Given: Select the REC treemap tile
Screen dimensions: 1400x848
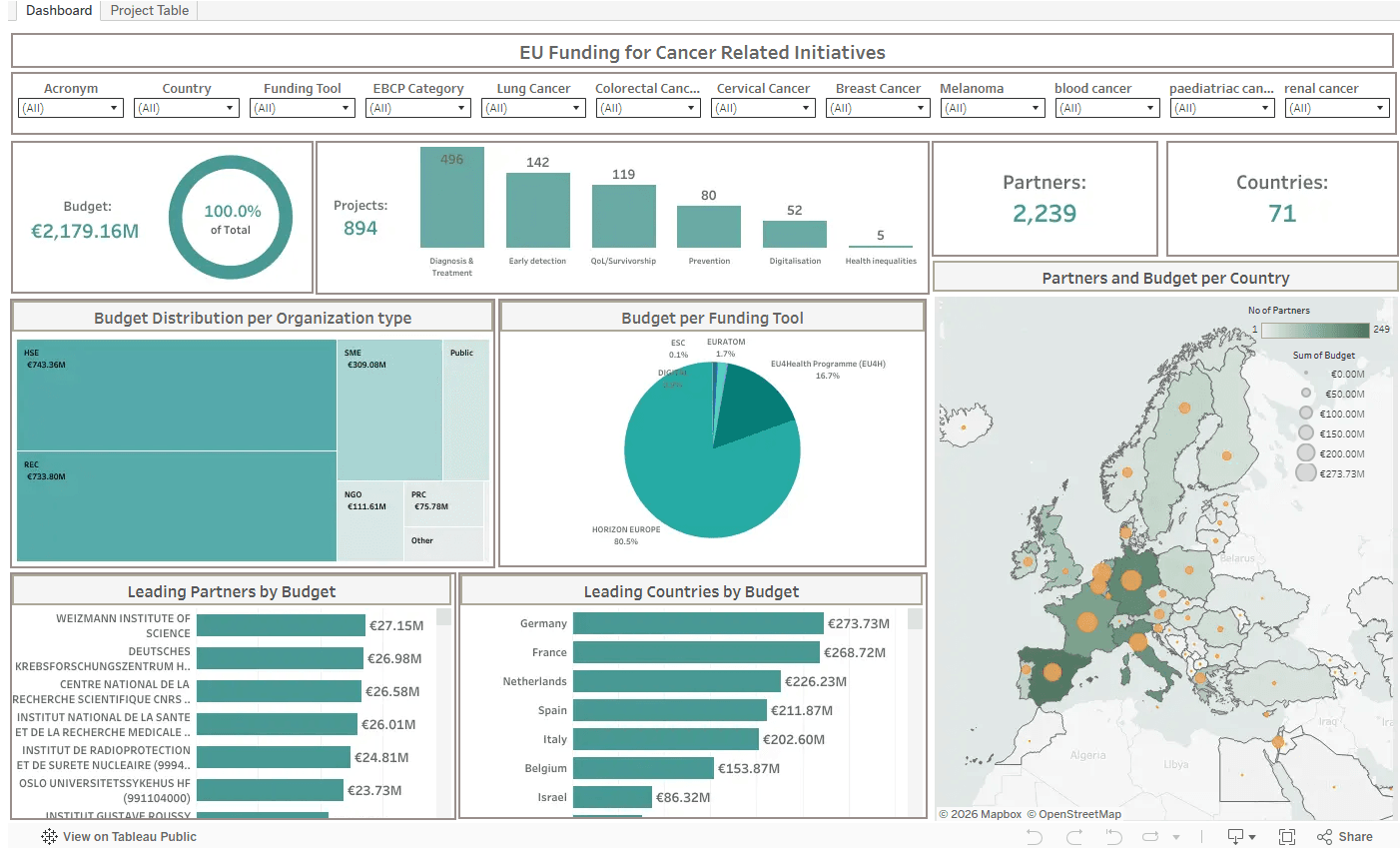Looking at the screenshot, I should (x=177, y=506).
